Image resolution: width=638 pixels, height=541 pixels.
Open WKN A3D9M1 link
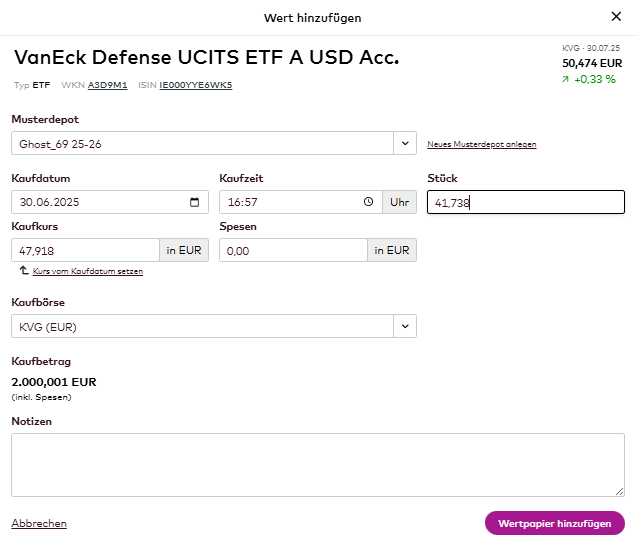pos(110,85)
